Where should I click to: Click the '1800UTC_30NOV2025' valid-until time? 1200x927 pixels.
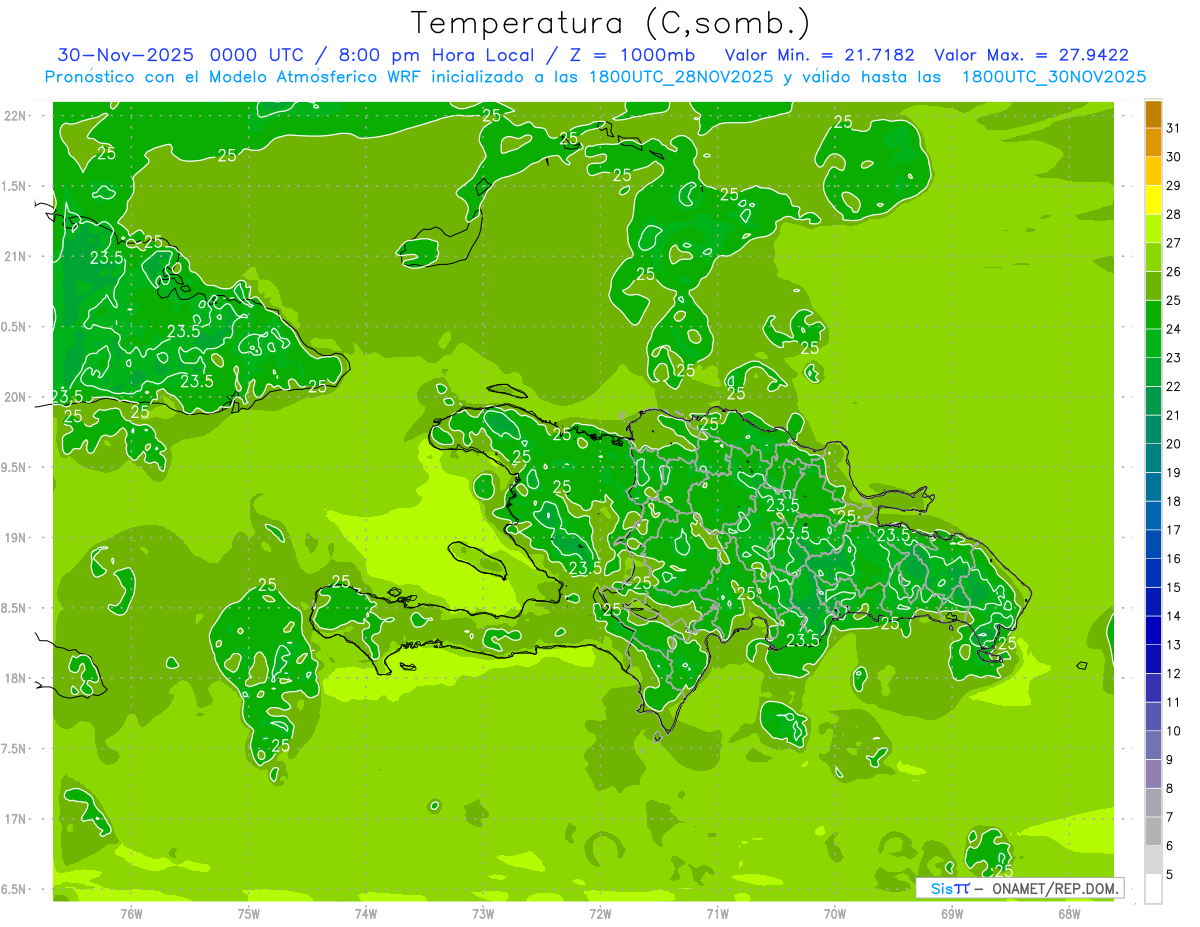pos(1054,77)
